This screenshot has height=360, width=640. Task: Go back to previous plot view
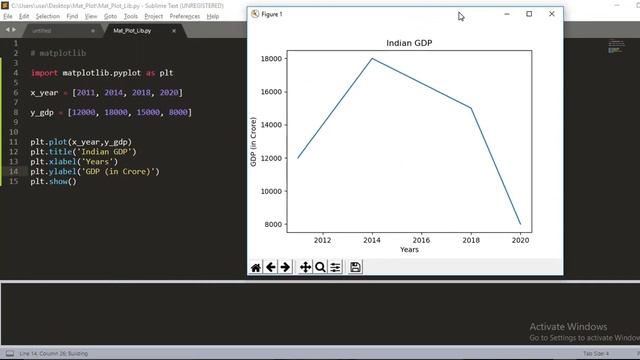click(271, 267)
